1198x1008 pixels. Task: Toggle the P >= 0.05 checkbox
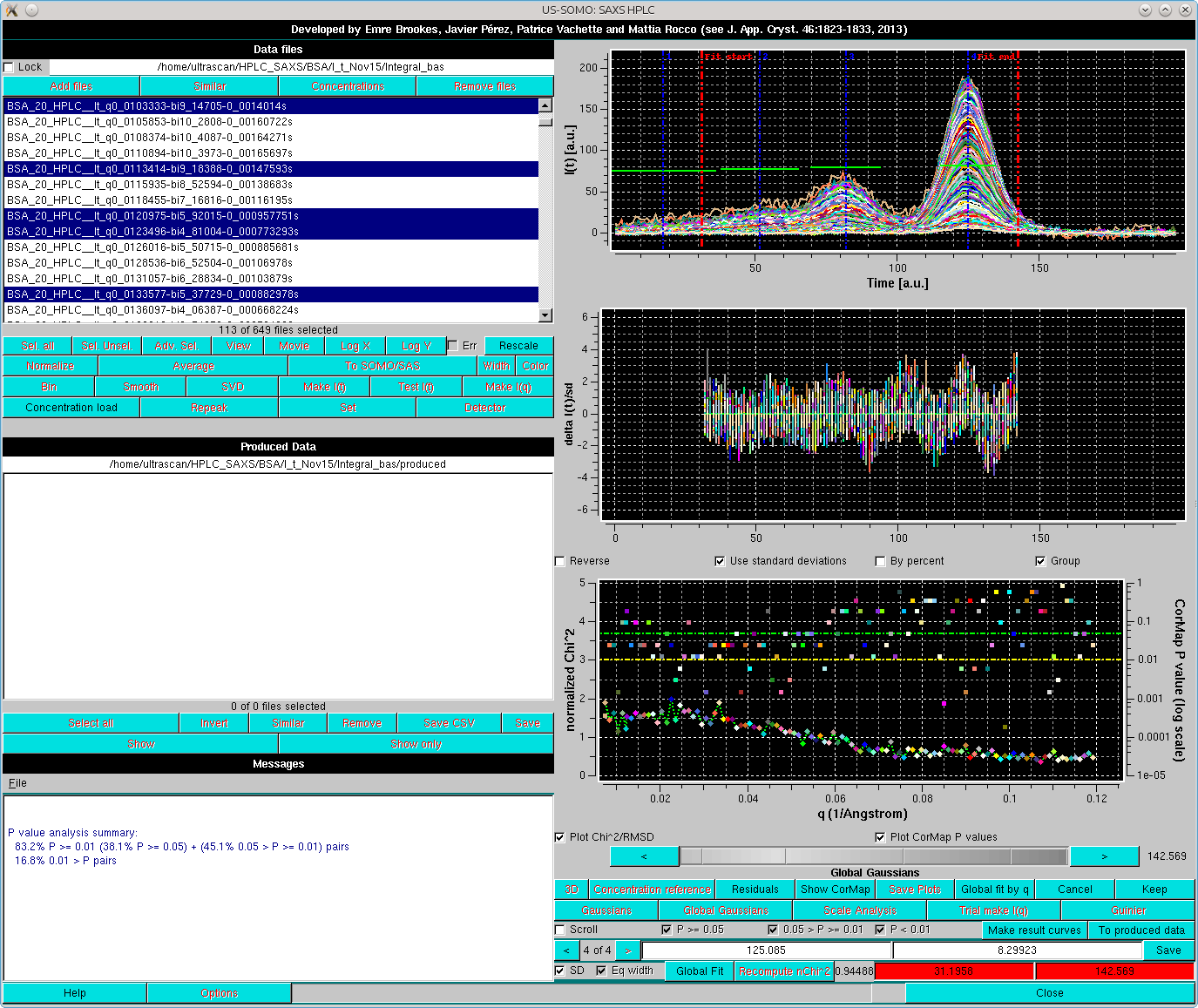click(x=667, y=930)
